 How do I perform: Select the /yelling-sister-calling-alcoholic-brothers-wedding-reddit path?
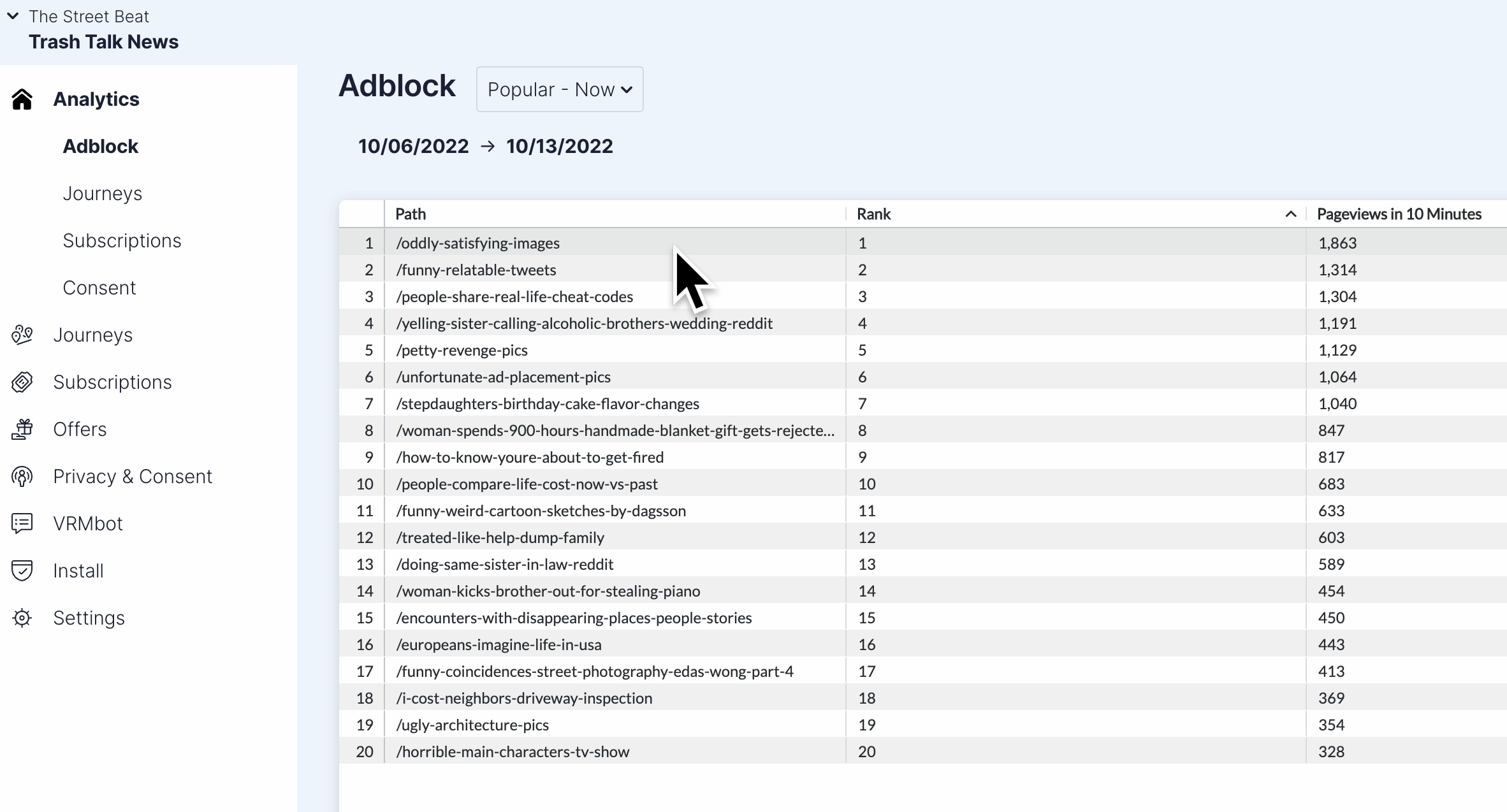[585, 324]
